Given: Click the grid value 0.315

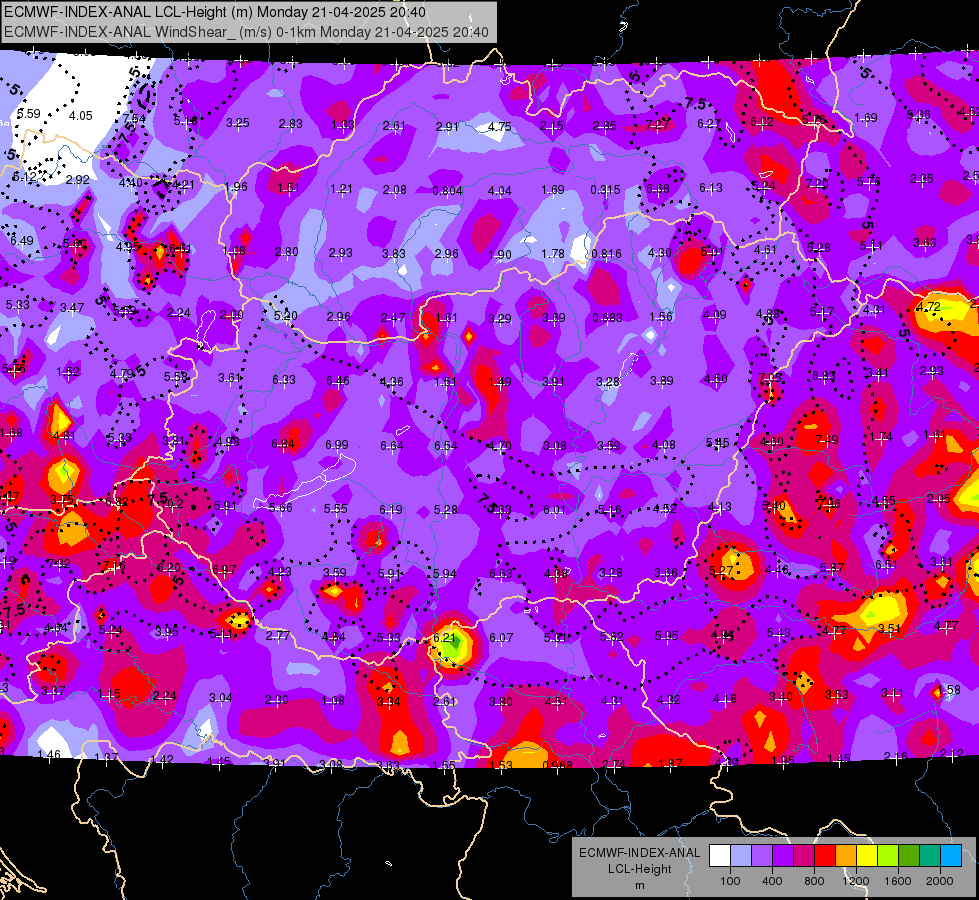Looking at the screenshot, I should 606,189.
